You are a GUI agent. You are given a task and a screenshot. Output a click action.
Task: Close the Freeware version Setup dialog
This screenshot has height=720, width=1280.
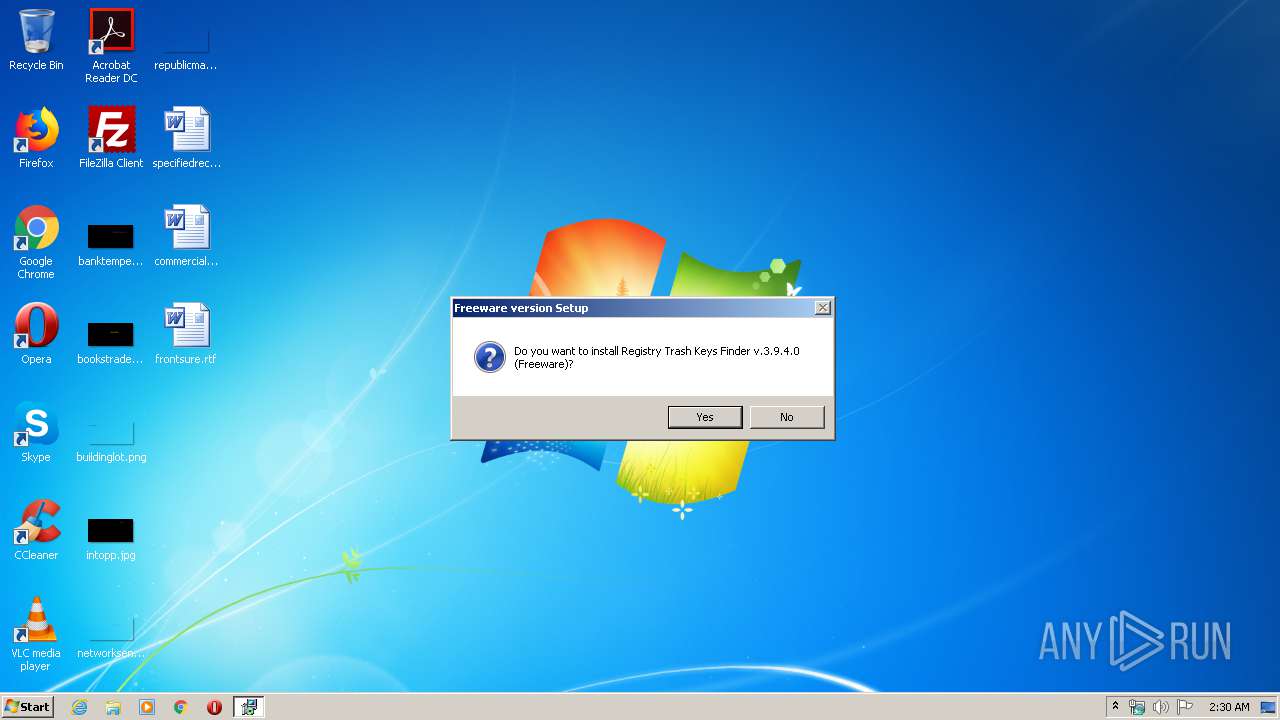click(822, 308)
